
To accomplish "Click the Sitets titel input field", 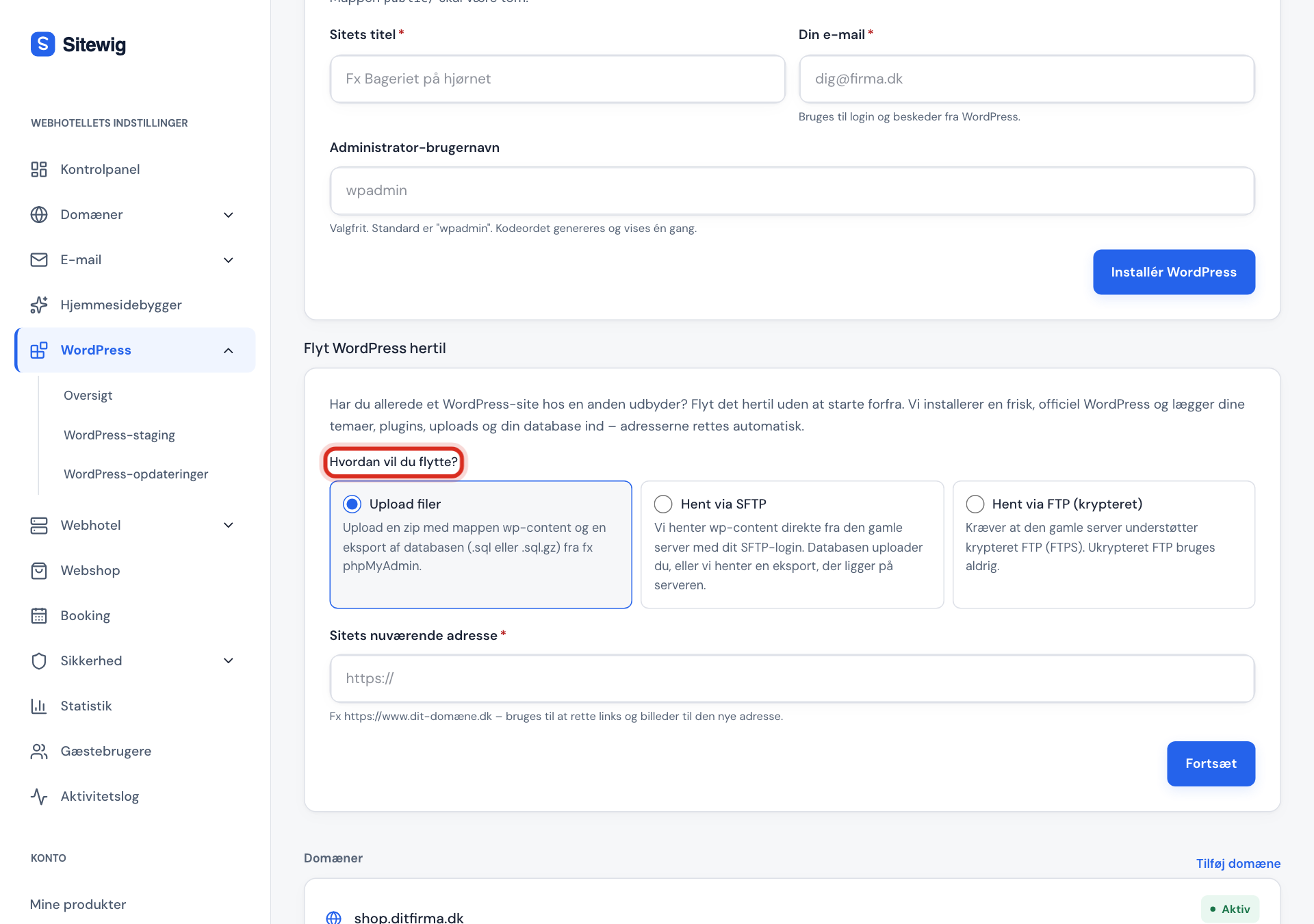I will [557, 79].
